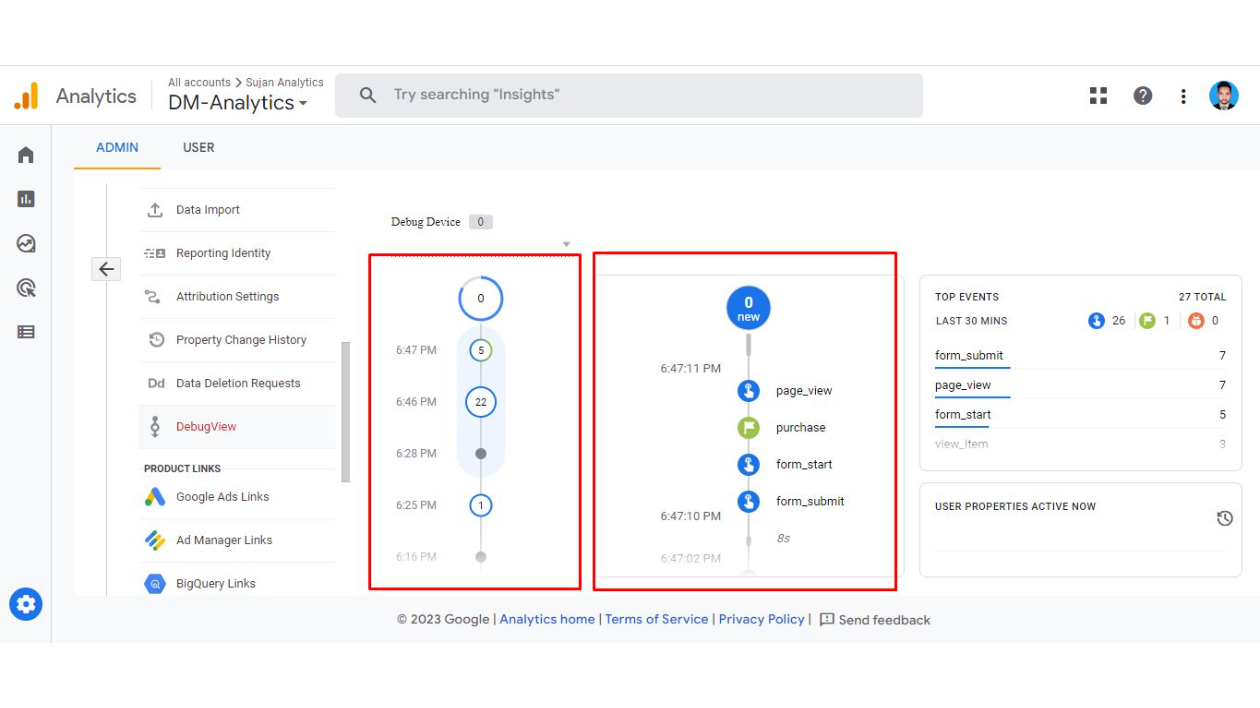Click the Analytics home footer link

pyautogui.click(x=547, y=620)
